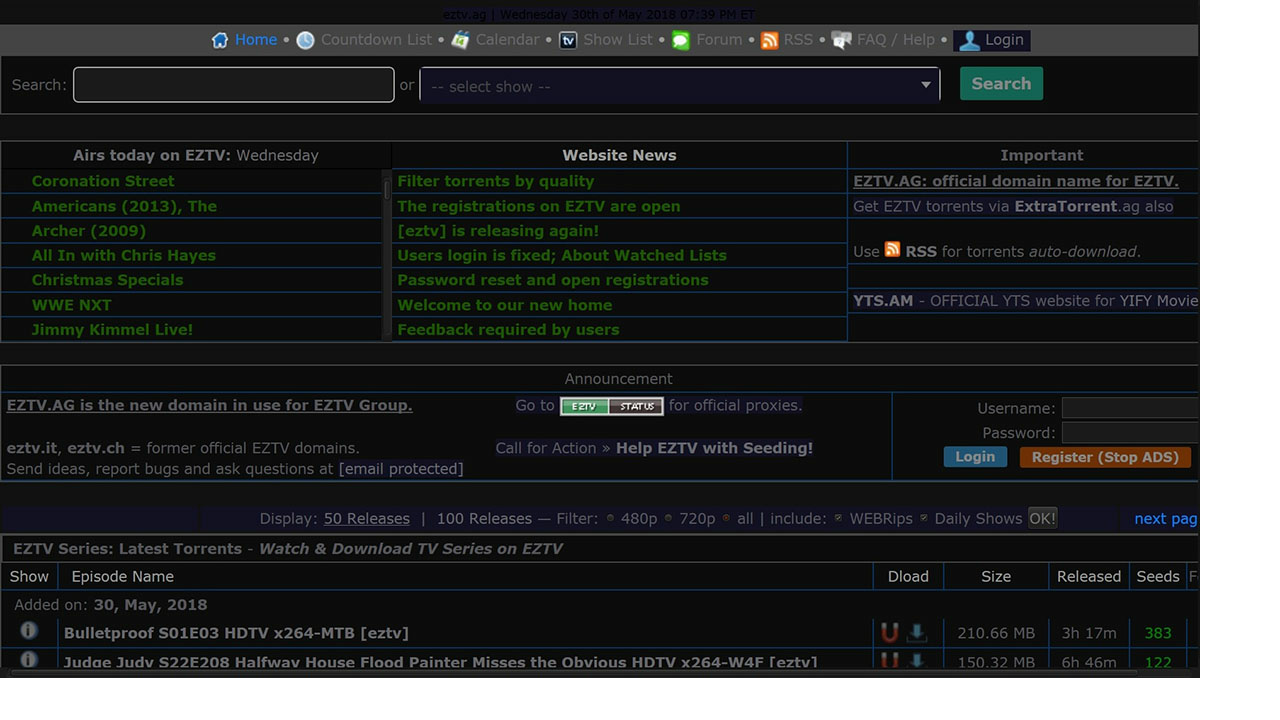Screen dimensions: 1280x720
Task: Click torrent download icon for Bulletproof S01E03
Action: (x=916, y=633)
